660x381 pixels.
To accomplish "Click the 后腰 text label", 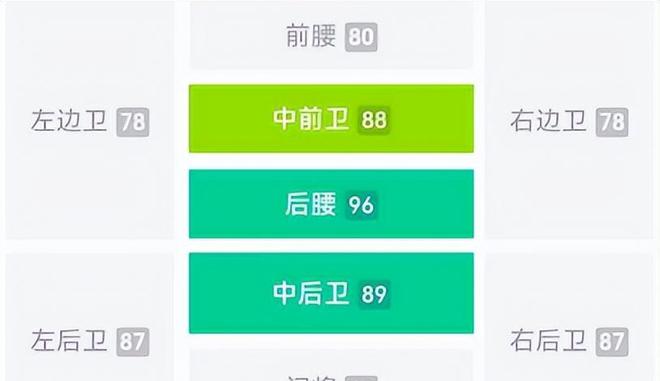I will point(311,205).
